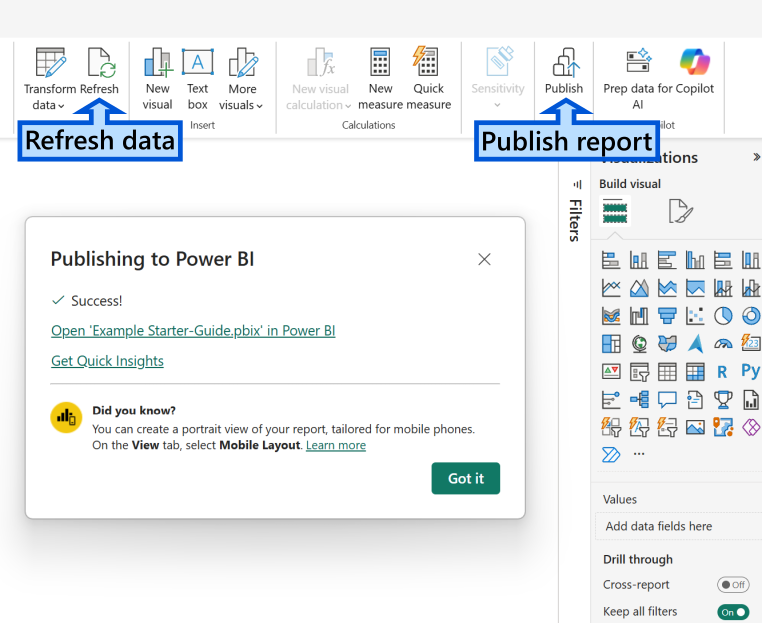
Task: Switch to the Format visual paintbrush tab
Action: click(x=680, y=211)
